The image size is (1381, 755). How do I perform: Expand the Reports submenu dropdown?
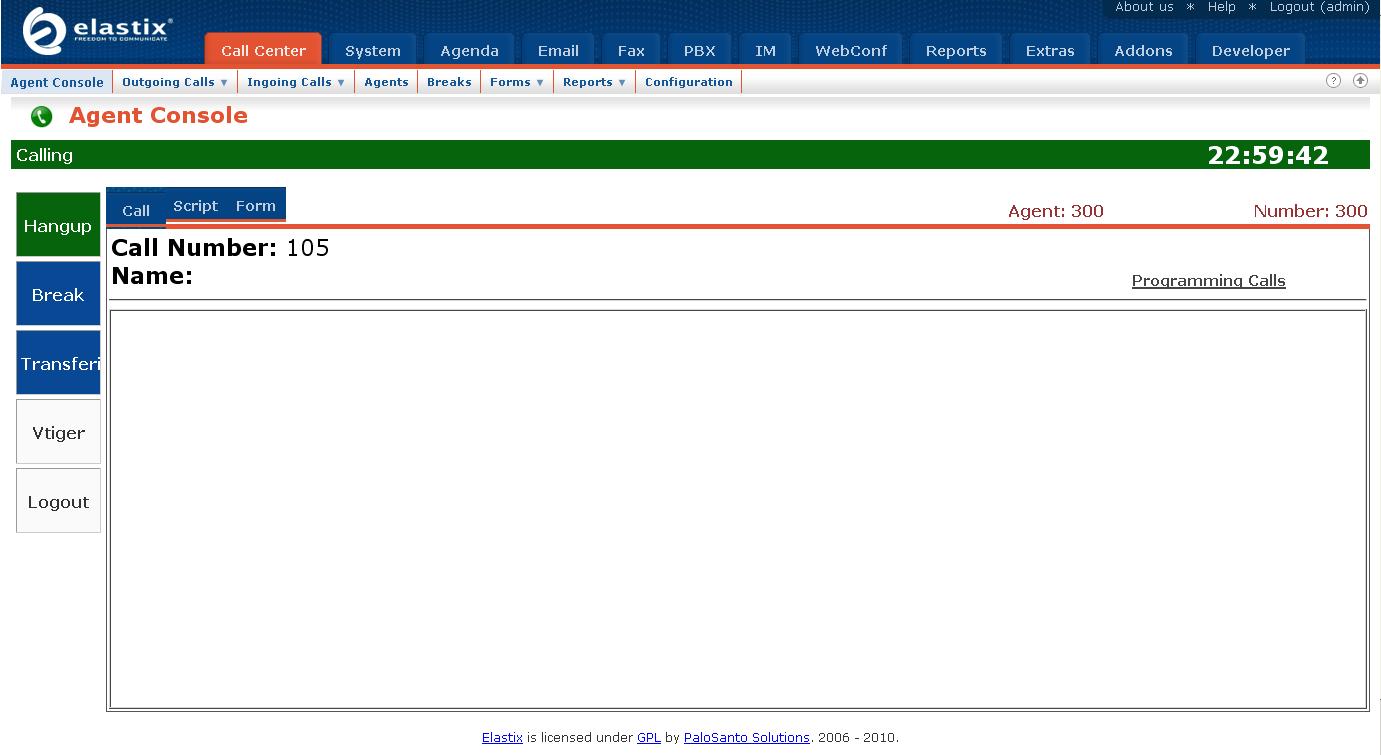pos(594,82)
